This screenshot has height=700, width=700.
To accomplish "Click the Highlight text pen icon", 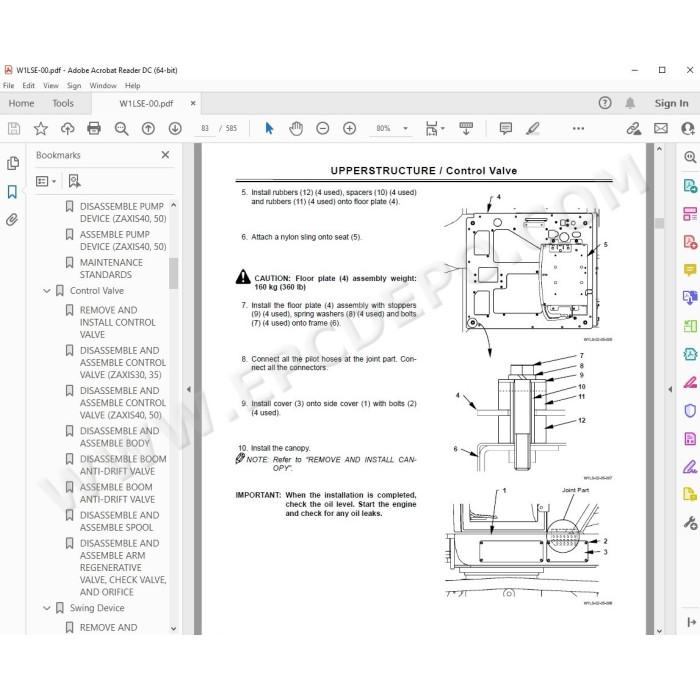I will pos(533,129).
